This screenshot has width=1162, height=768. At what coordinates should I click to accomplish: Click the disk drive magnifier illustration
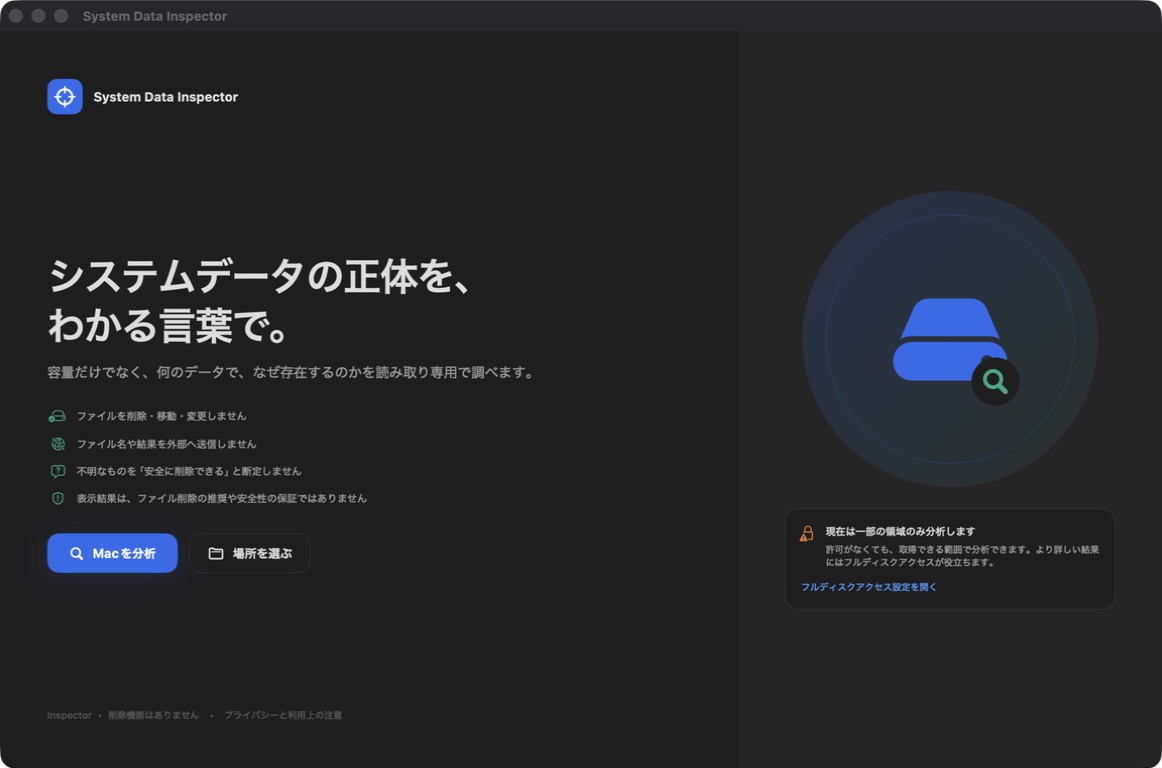950,340
